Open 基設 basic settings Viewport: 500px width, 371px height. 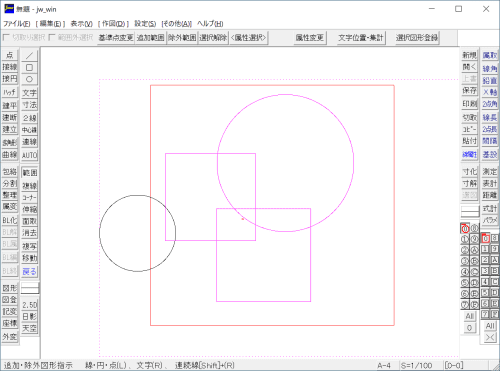coord(489,155)
